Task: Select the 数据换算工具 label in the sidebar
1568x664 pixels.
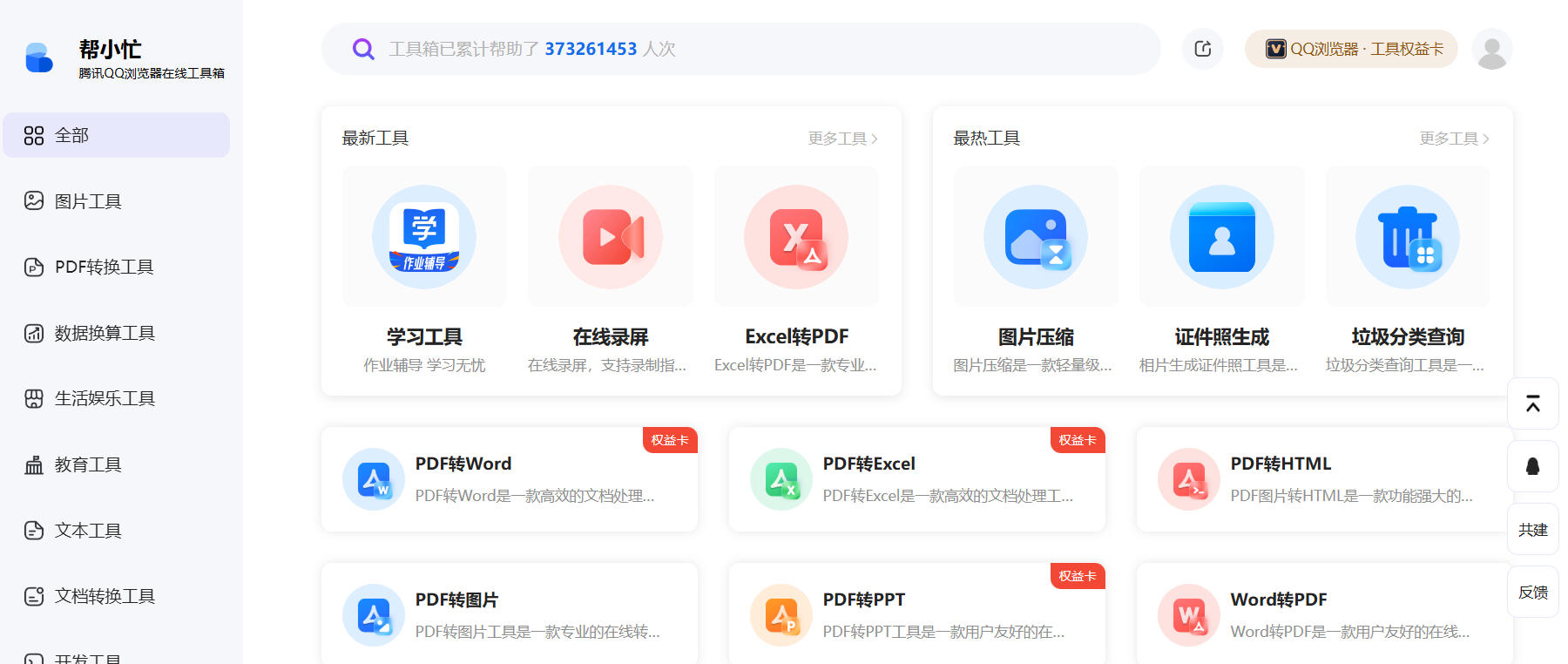Action: click(x=105, y=333)
